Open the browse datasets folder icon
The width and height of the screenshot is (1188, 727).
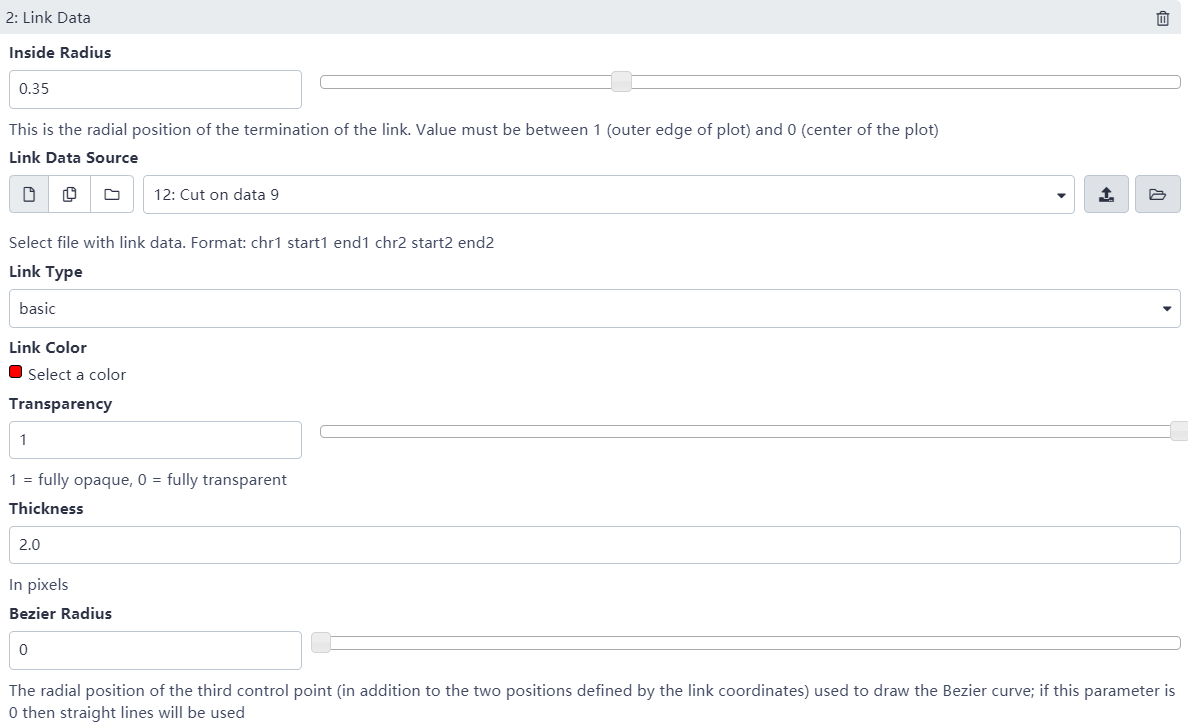point(1157,194)
